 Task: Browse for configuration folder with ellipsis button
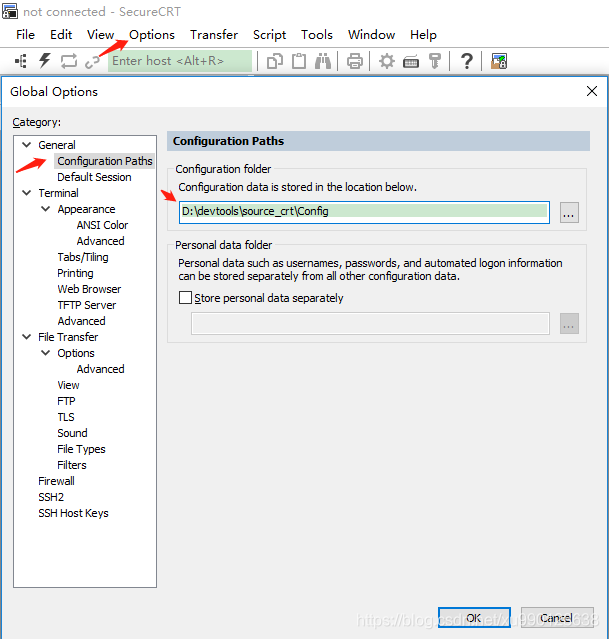569,212
